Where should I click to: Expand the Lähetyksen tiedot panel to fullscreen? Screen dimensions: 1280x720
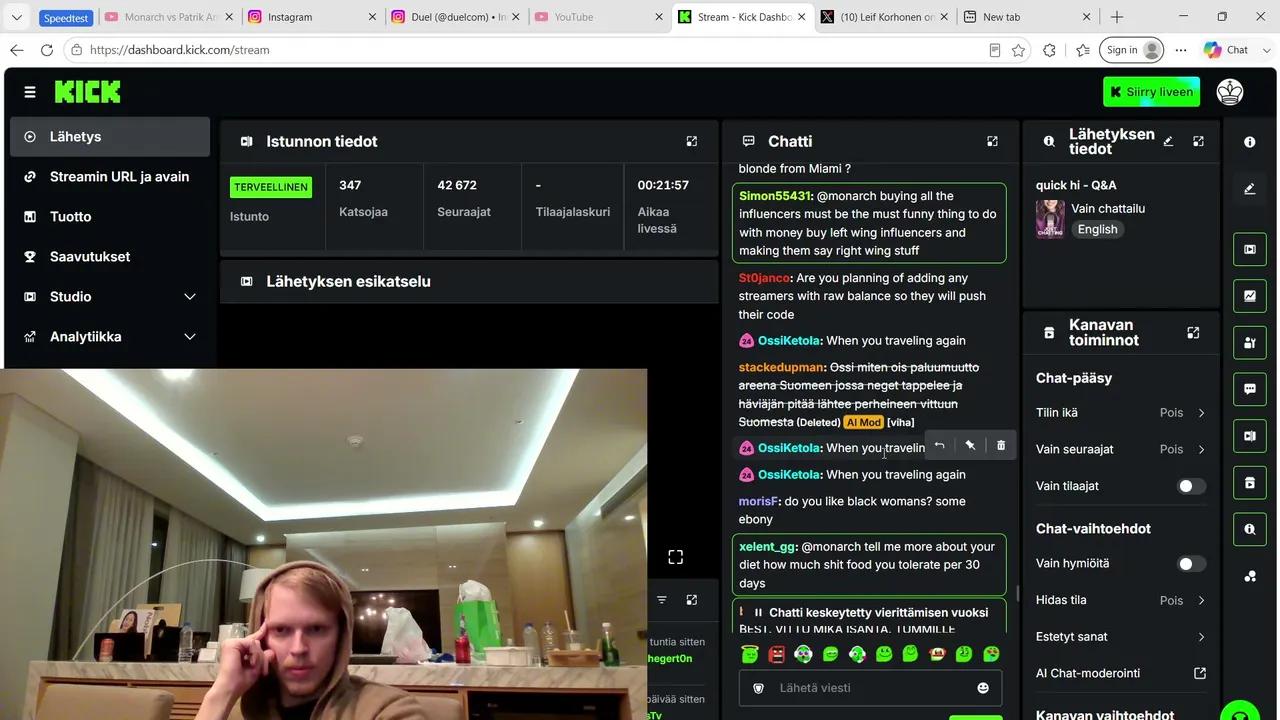[1199, 142]
